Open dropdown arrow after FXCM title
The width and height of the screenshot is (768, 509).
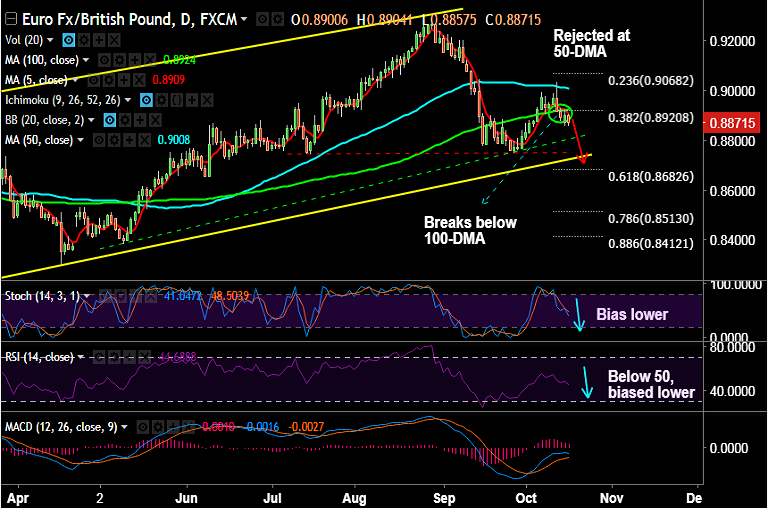[244, 20]
